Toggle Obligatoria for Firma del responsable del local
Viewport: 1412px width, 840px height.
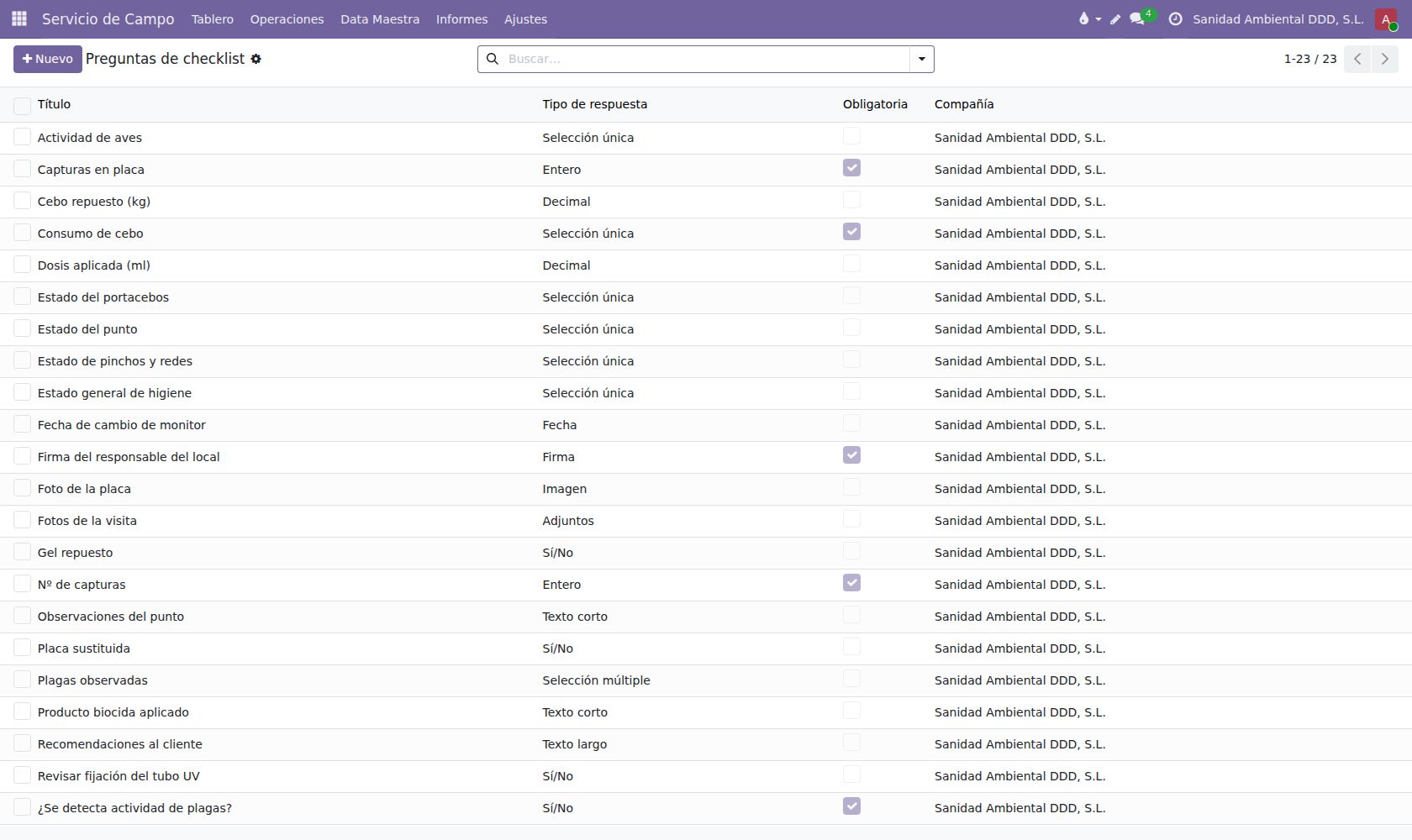pos(851,455)
